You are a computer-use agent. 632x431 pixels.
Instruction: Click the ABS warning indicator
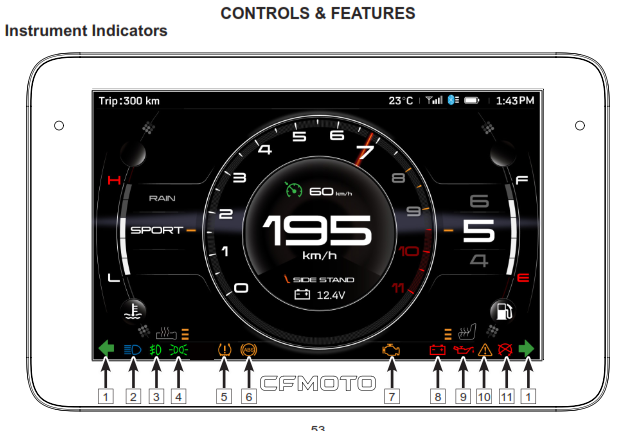click(249, 350)
